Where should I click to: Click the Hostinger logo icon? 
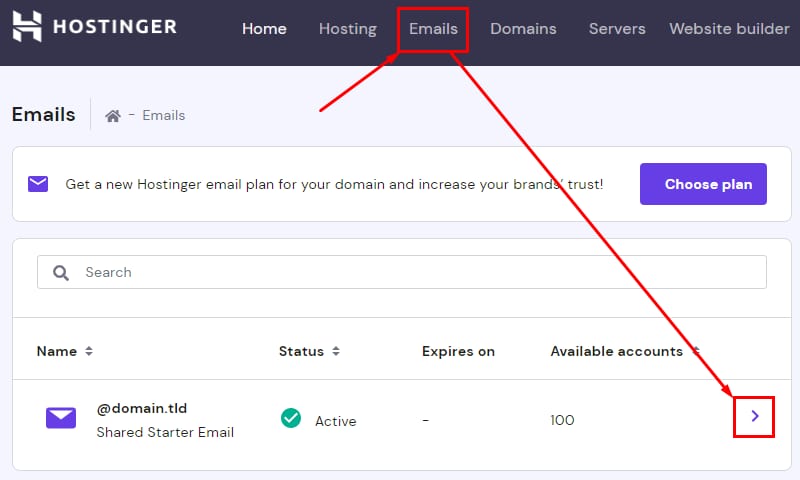(x=27, y=27)
